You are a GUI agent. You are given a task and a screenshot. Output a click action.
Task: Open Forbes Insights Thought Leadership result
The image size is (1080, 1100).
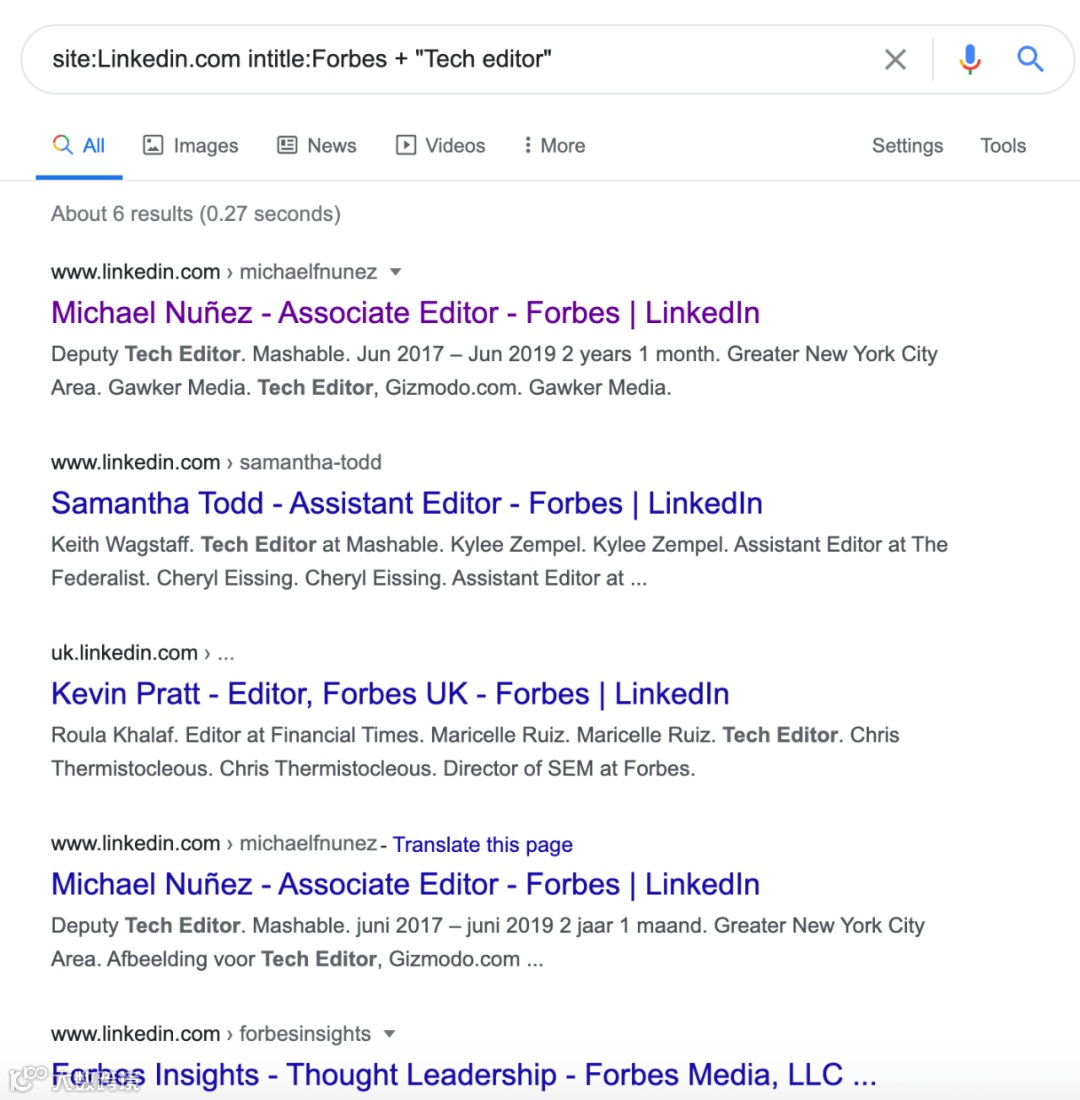(x=463, y=1075)
